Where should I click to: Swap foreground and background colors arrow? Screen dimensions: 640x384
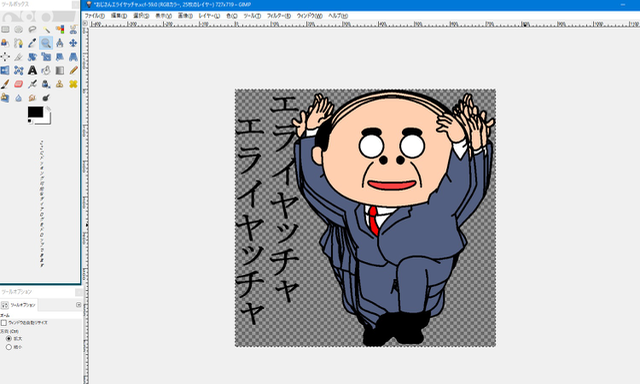(48, 109)
